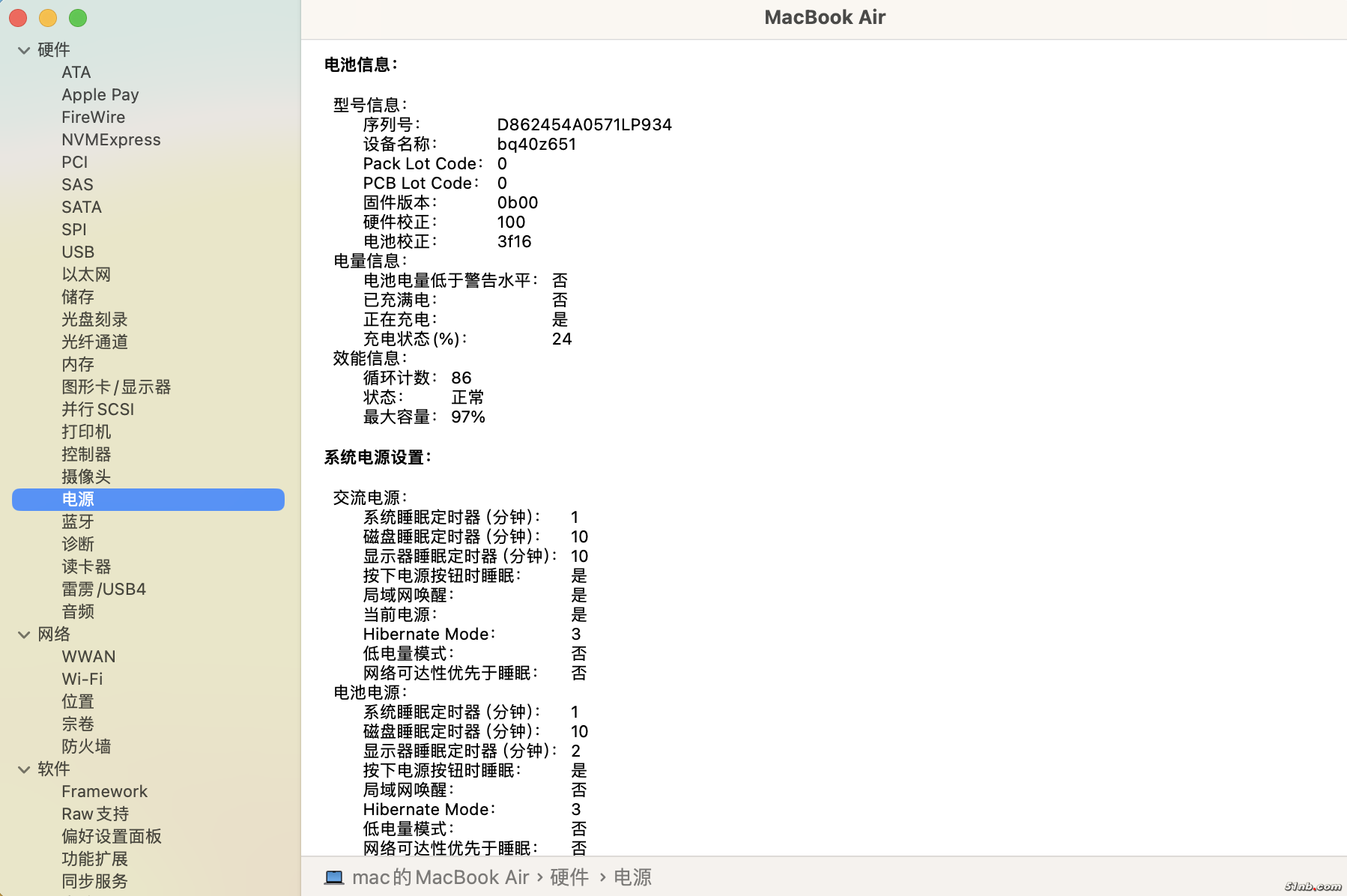
Task: Open the 内存 memory entry
Action: (x=78, y=365)
